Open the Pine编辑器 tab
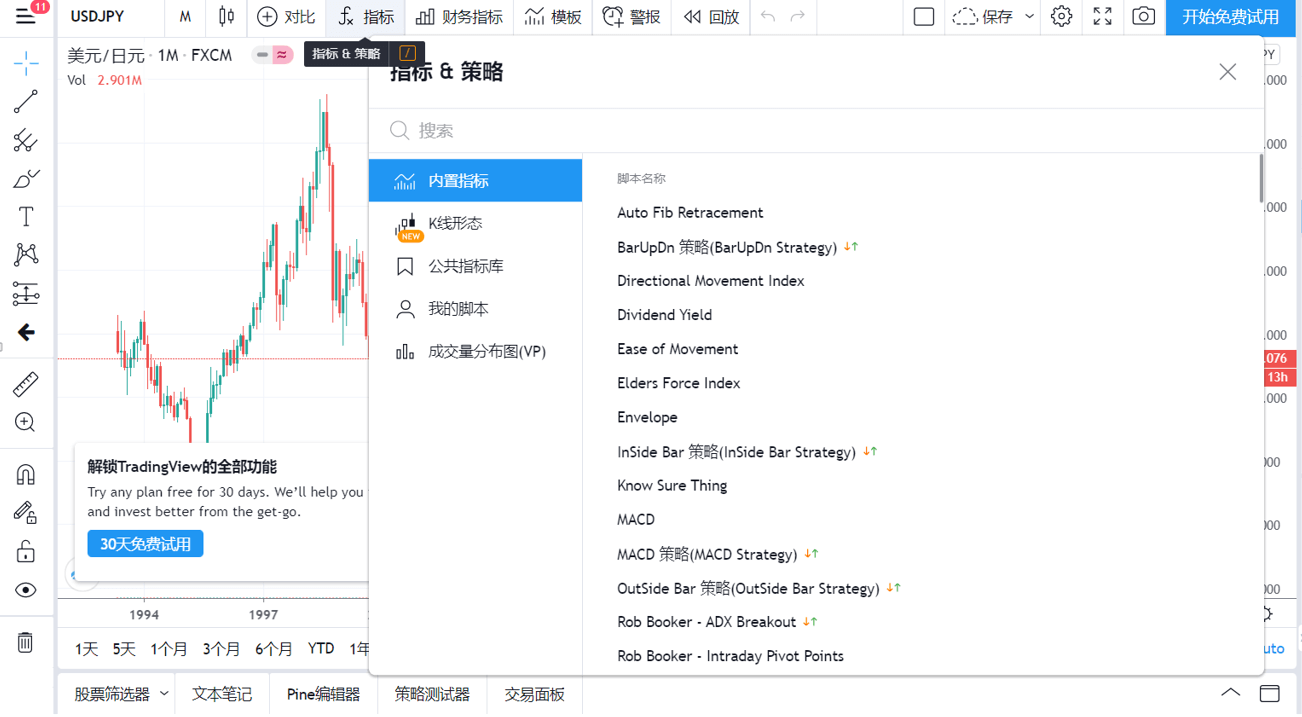Screen dimensions: 1302x717 323,694
